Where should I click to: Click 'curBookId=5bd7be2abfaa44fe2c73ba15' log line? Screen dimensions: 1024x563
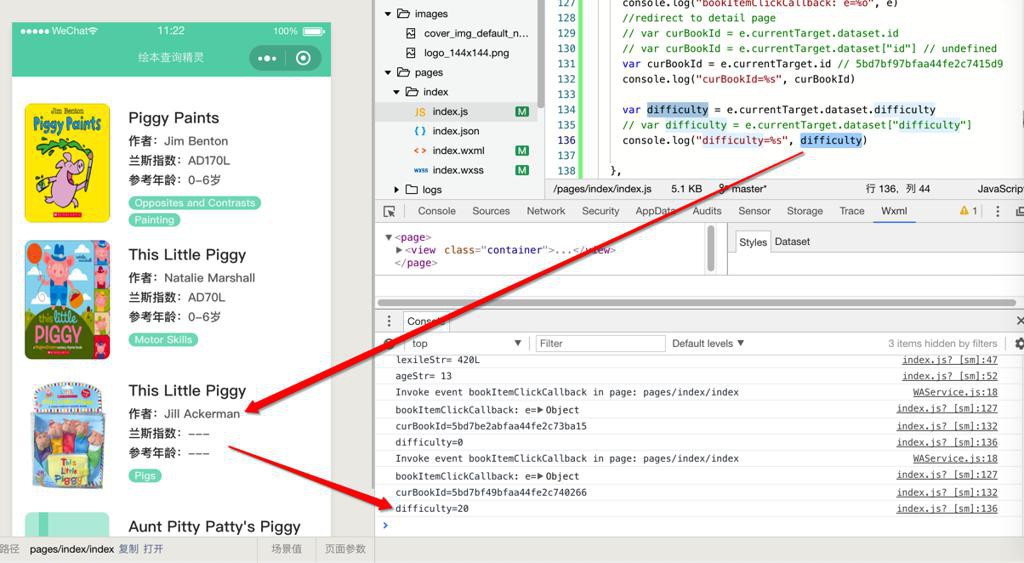491,426
